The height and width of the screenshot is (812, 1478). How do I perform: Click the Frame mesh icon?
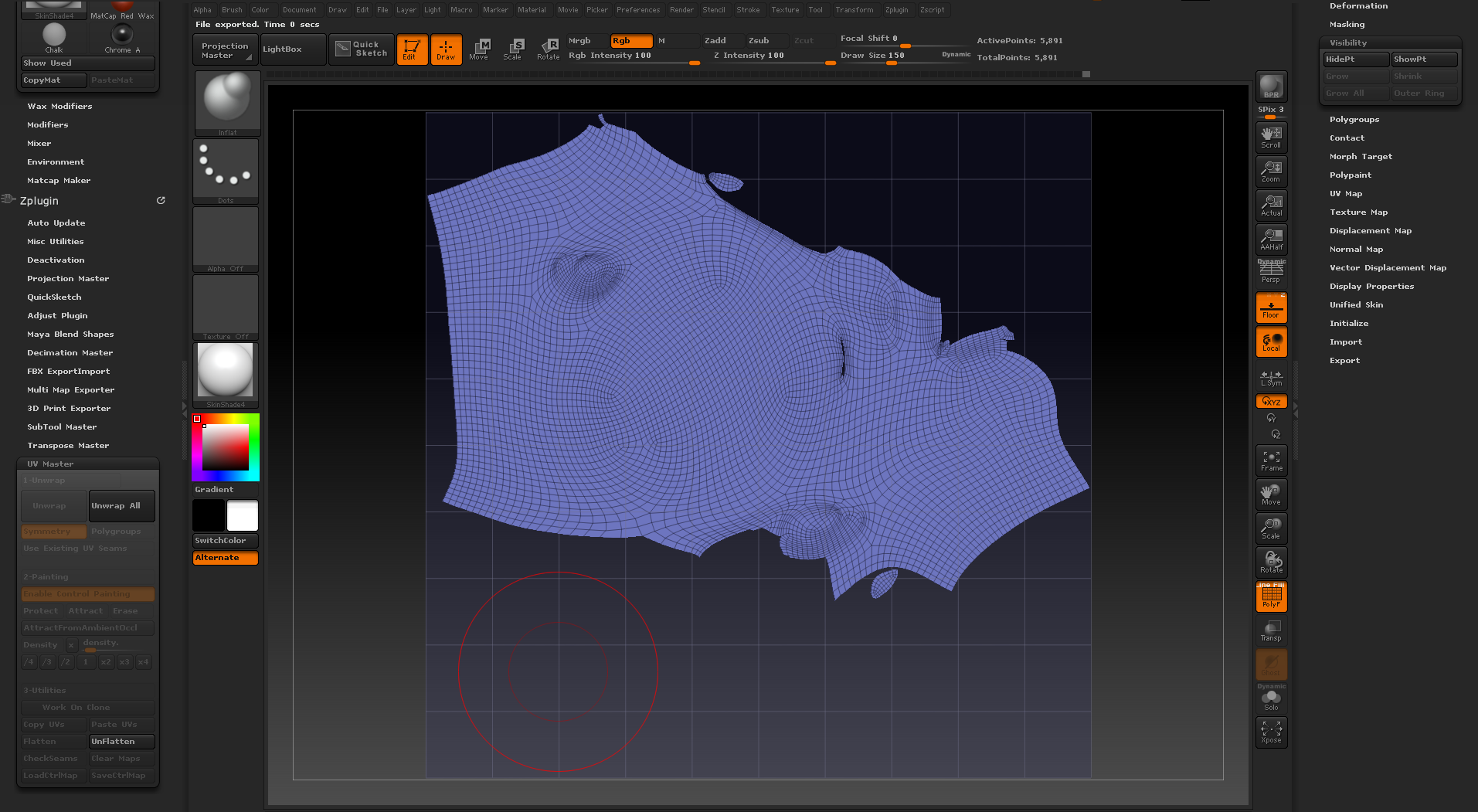coord(1271,460)
